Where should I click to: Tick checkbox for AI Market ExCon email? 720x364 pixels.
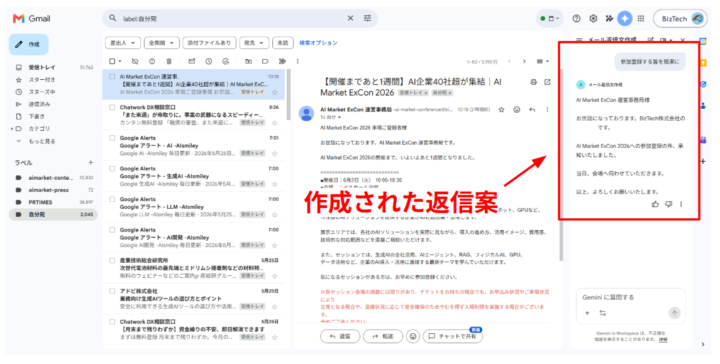(112, 77)
